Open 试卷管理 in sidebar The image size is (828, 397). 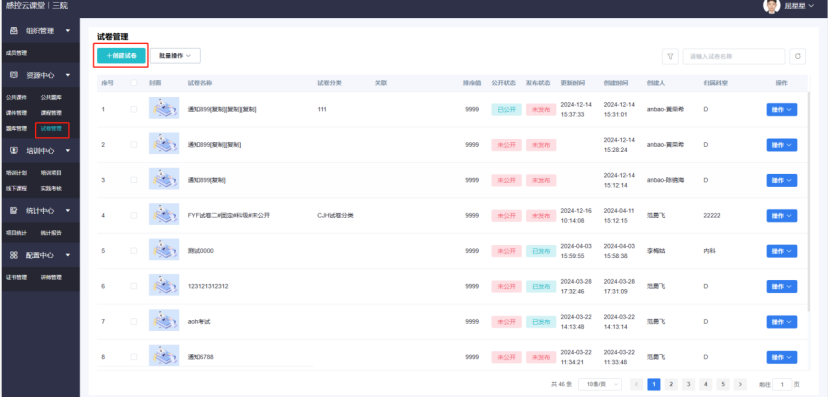point(51,128)
